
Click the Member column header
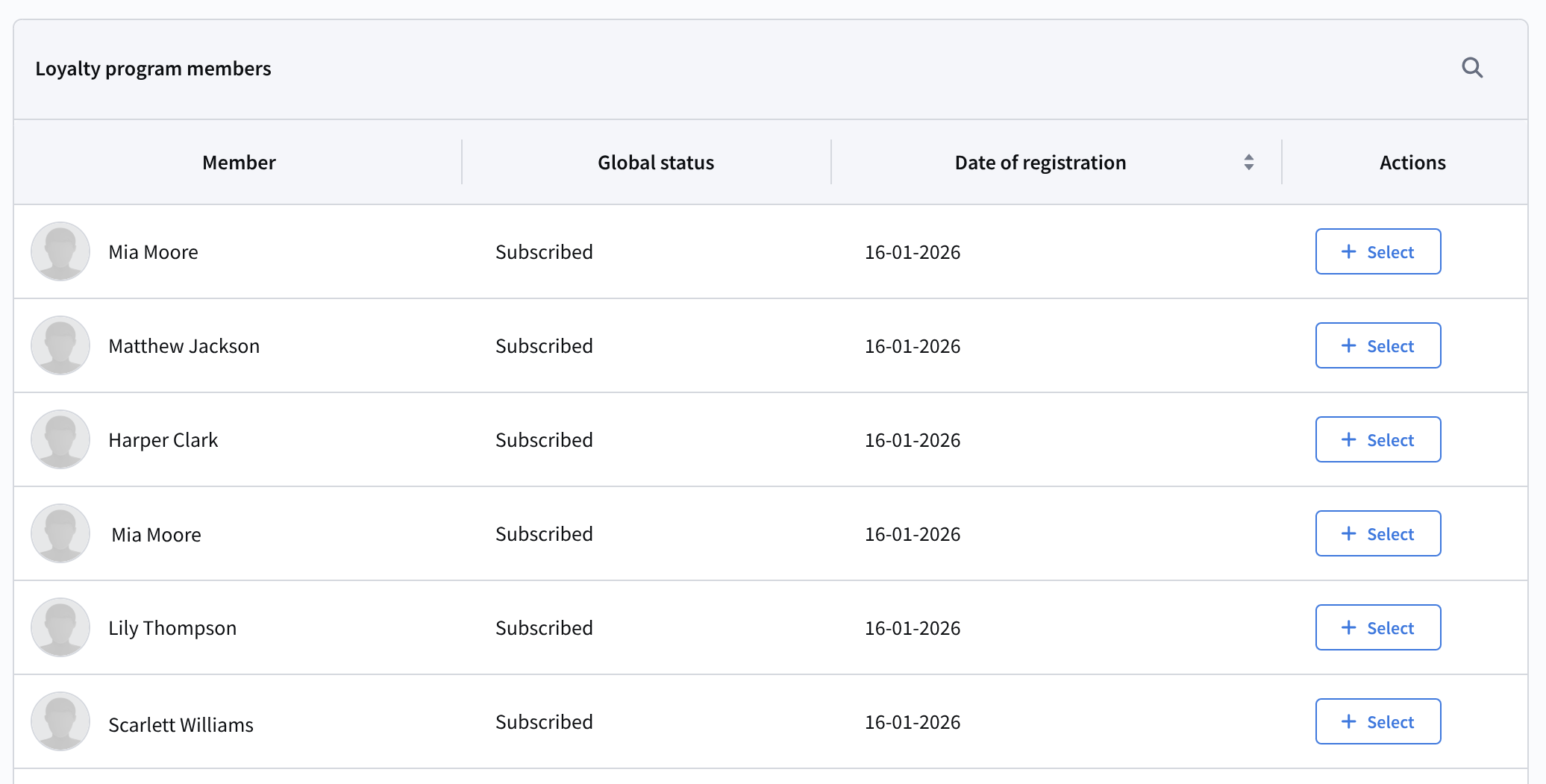(x=239, y=163)
